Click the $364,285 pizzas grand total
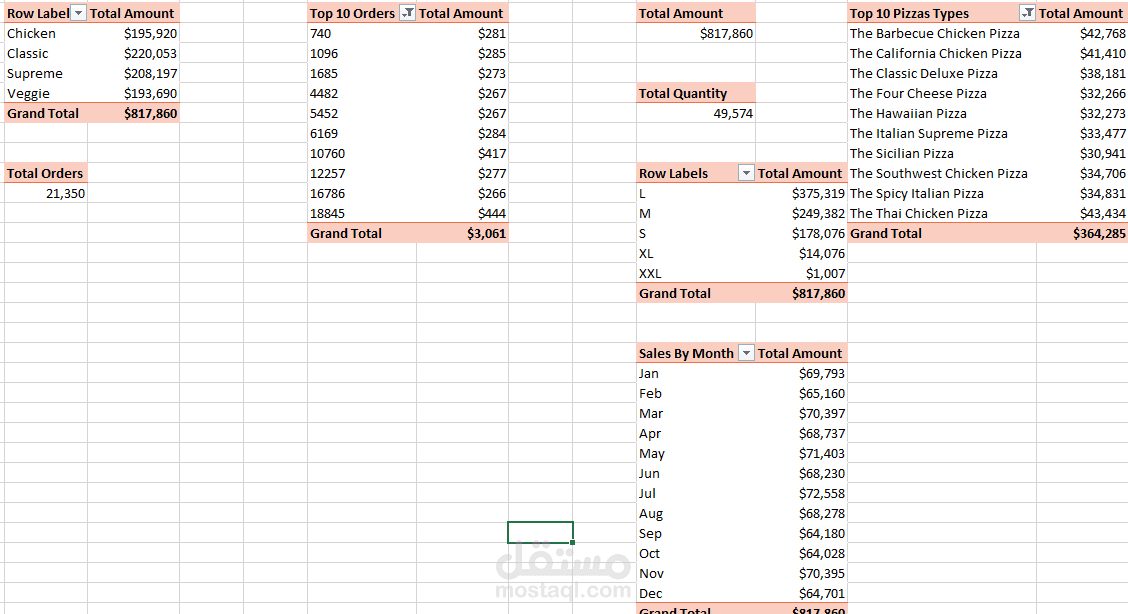The width and height of the screenshot is (1128, 614). click(x=1082, y=234)
